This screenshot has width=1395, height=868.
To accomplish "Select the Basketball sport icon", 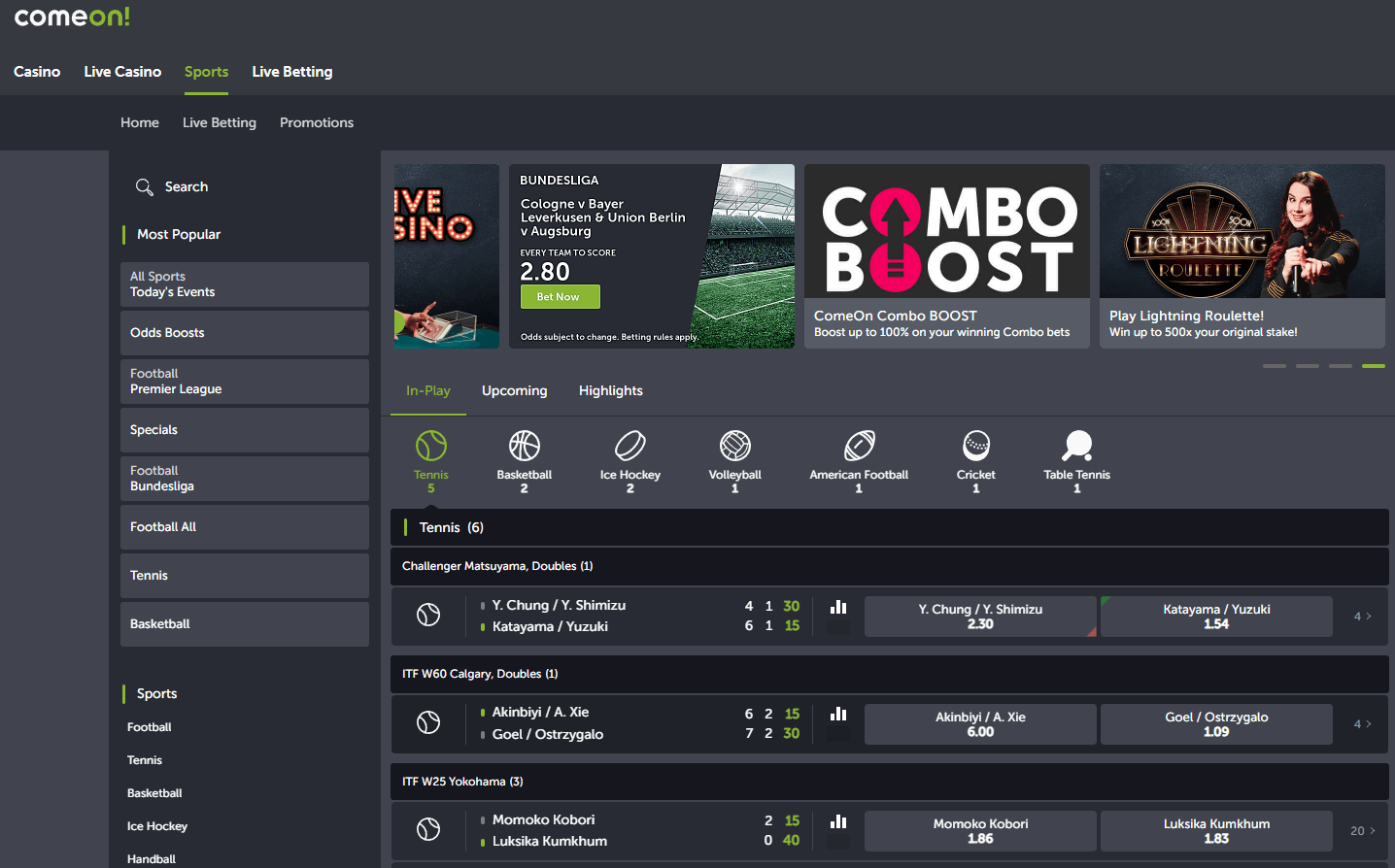I will point(525,446).
